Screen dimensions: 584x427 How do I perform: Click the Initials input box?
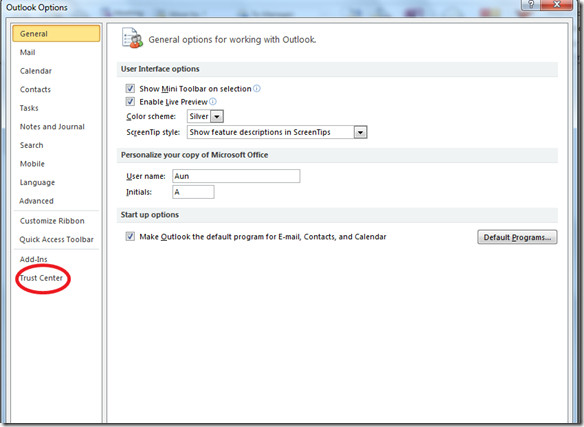click(x=193, y=192)
